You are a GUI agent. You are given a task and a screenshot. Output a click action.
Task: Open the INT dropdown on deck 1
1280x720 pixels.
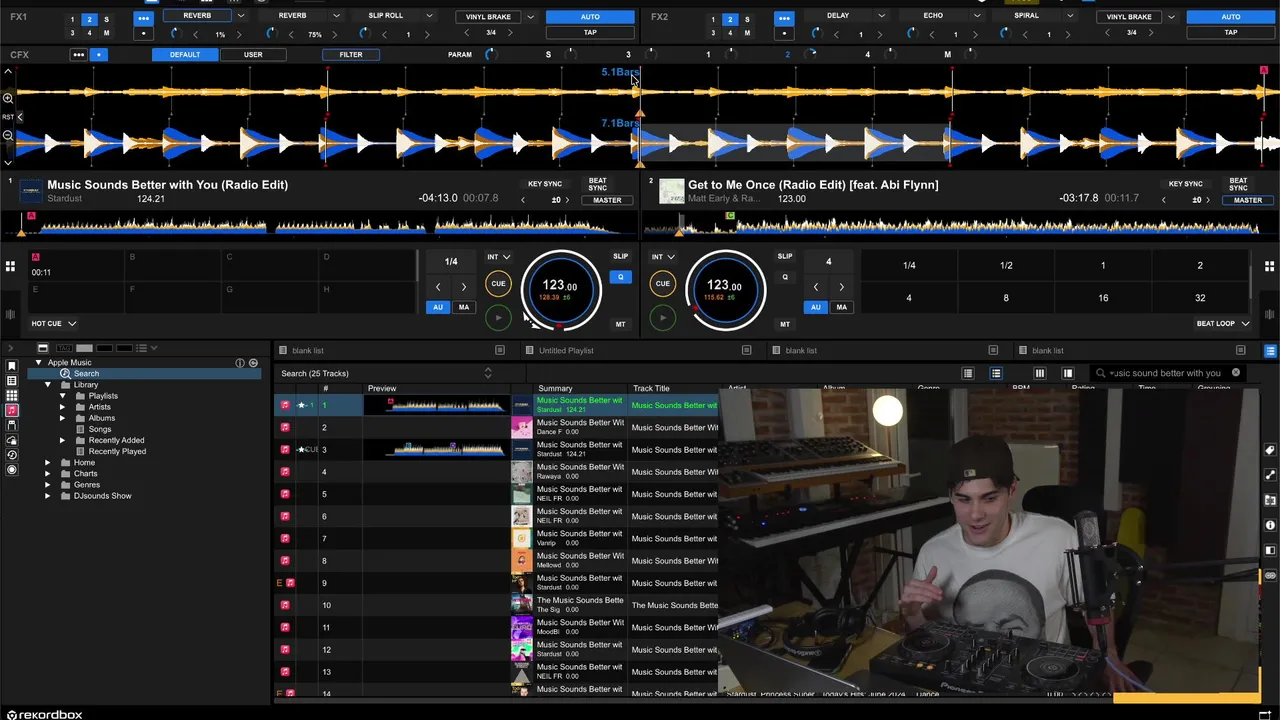click(x=498, y=257)
